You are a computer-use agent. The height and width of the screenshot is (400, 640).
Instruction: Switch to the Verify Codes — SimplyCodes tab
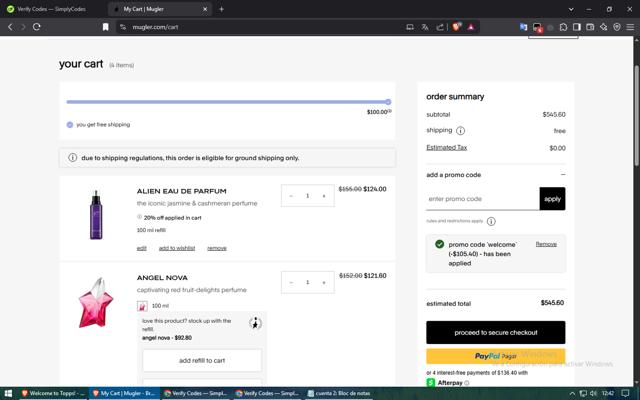tap(53, 9)
